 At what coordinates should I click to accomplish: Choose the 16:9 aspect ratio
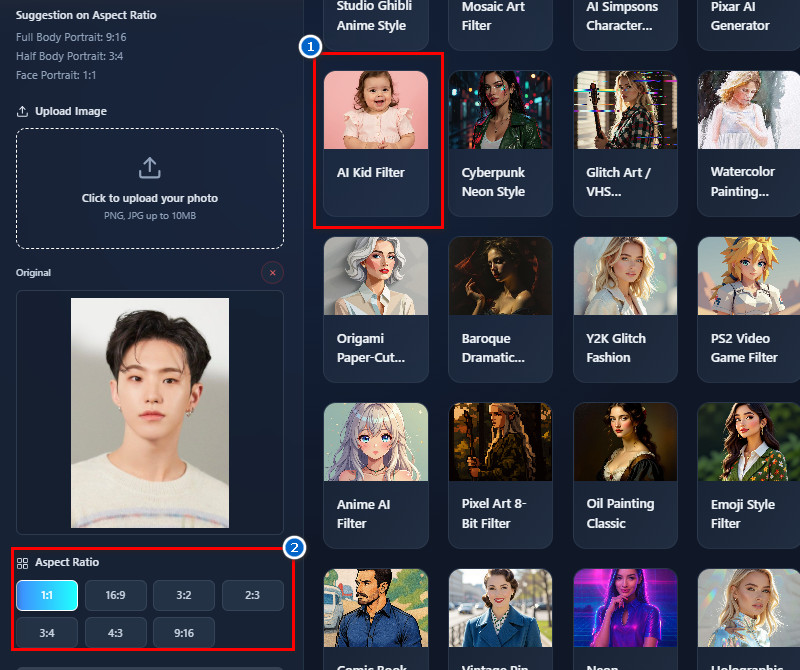115,595
